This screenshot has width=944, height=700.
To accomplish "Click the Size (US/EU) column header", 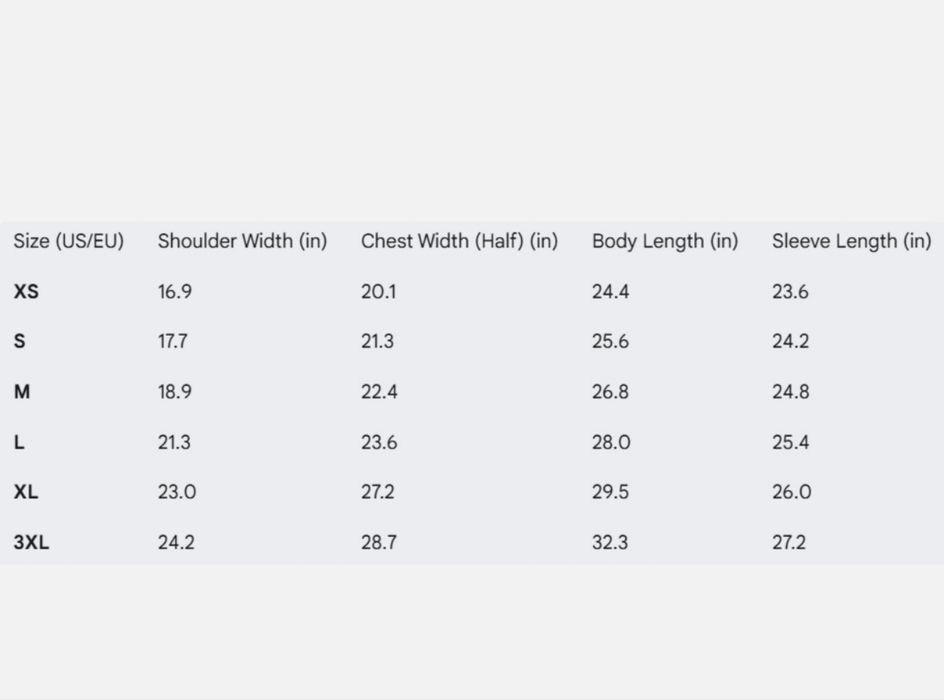I will pos(69,241).
